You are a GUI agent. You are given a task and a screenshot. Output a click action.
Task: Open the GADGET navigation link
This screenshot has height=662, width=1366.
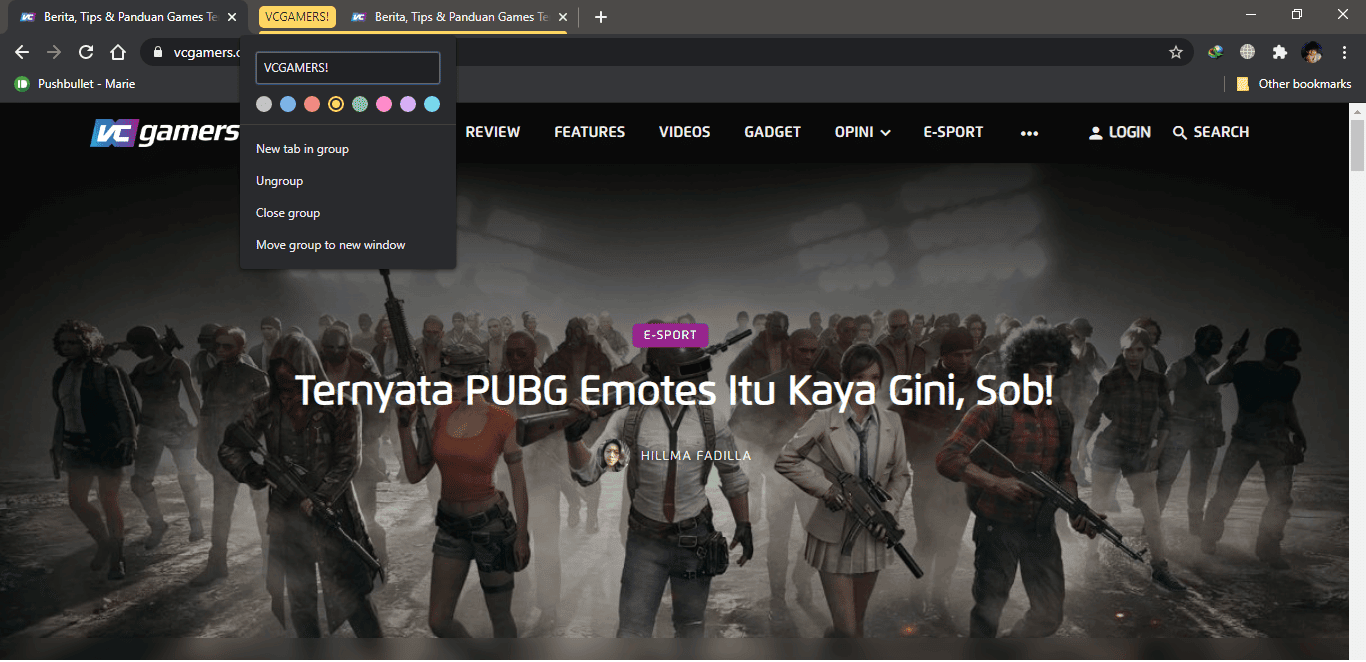[773, 132]
